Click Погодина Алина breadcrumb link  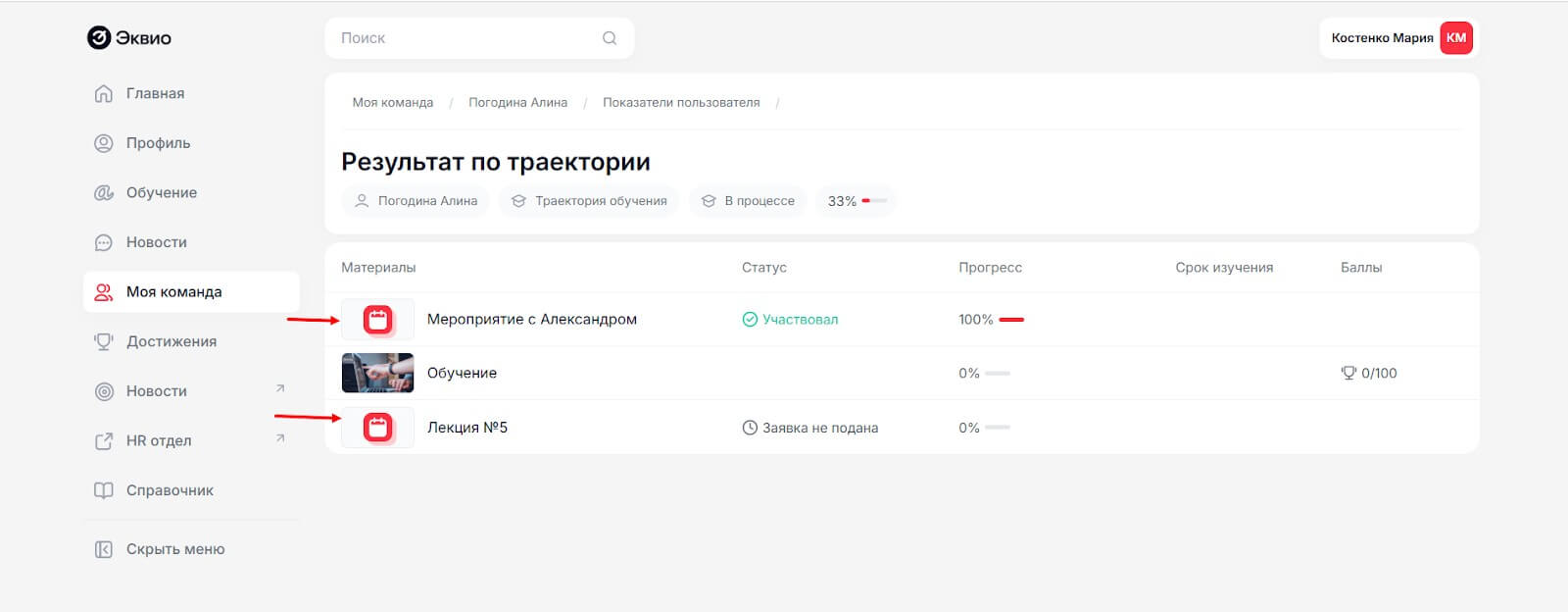(x=517, y=103)
